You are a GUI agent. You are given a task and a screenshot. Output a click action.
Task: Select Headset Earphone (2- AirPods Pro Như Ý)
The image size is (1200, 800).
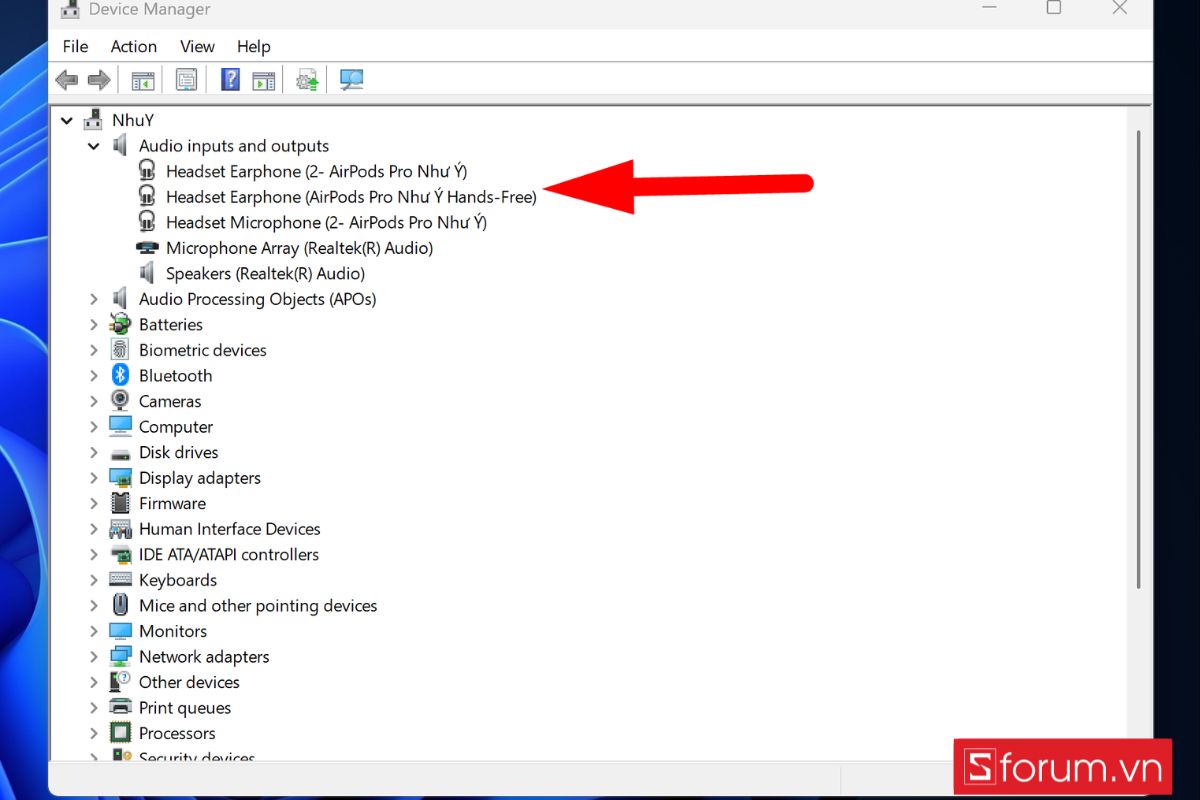(316, 171)
